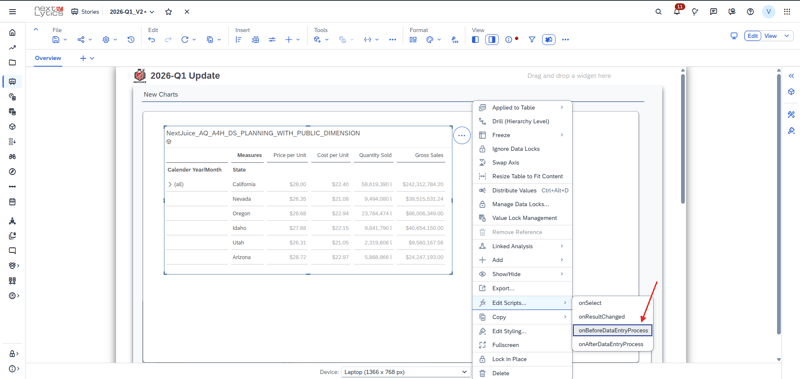Open the app grid launcher icon
The width and height of the screenshot is (800, 379).
pos(787,12)
